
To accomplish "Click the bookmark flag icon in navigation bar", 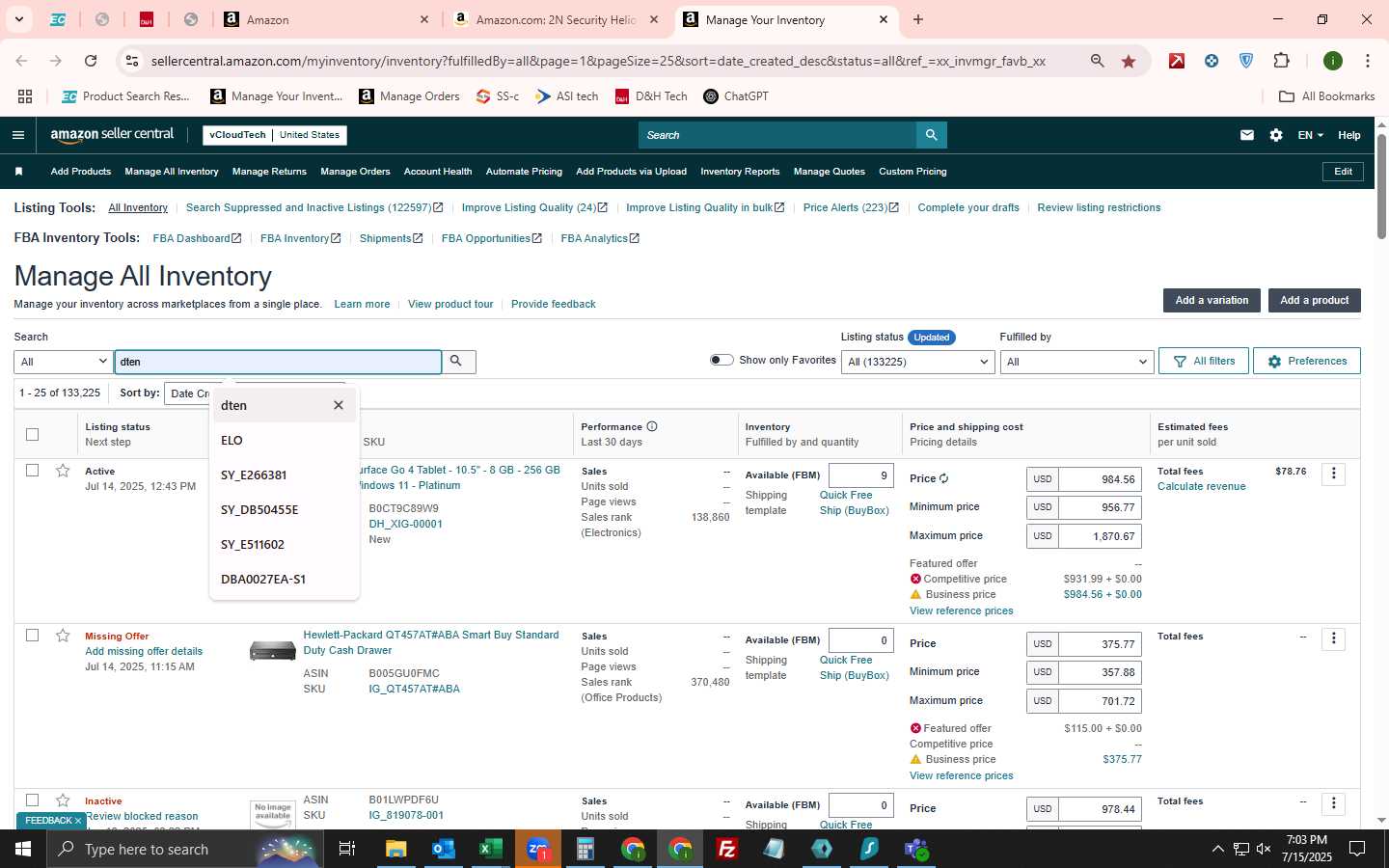I will click(x=18, y=172).
